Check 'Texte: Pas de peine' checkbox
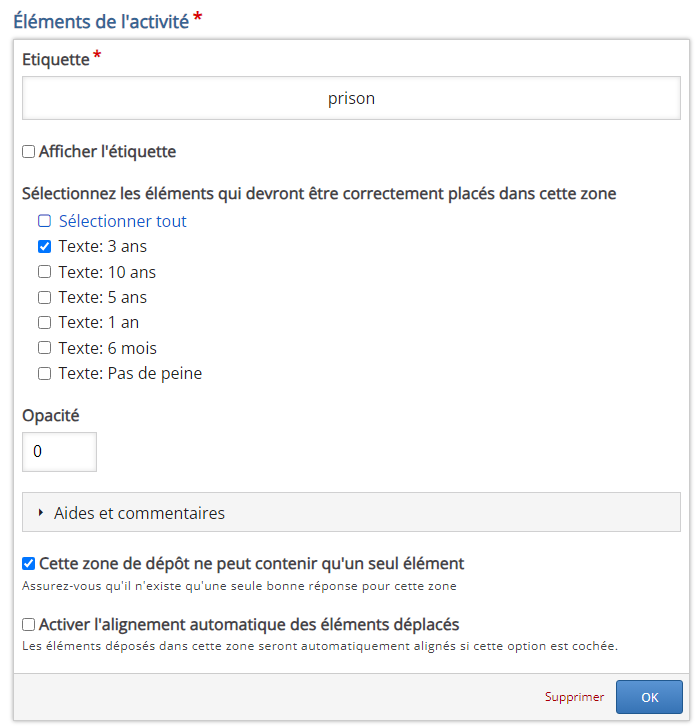This screenshot has width=697, height=727. click(44, 374)
